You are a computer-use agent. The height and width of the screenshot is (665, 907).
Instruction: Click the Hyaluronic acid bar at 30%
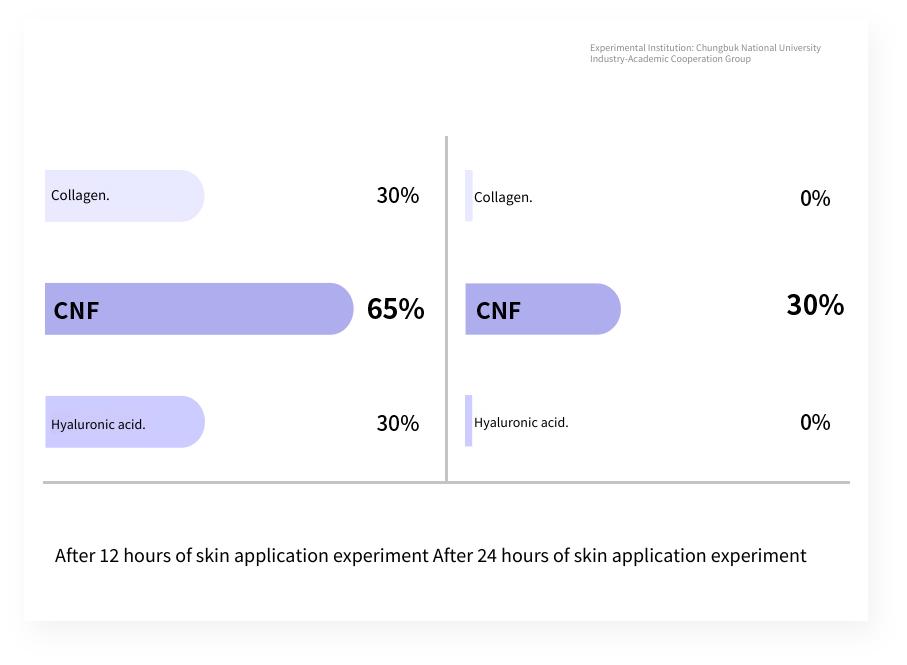click(x=125, y=422)
